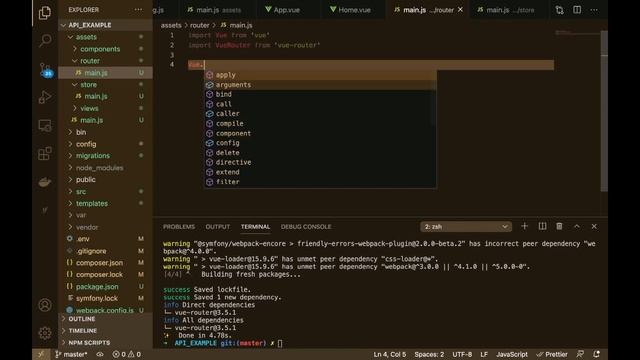
Task: Switch to the DEBUG CONSOLE tab
Action: tap(306, 227)
